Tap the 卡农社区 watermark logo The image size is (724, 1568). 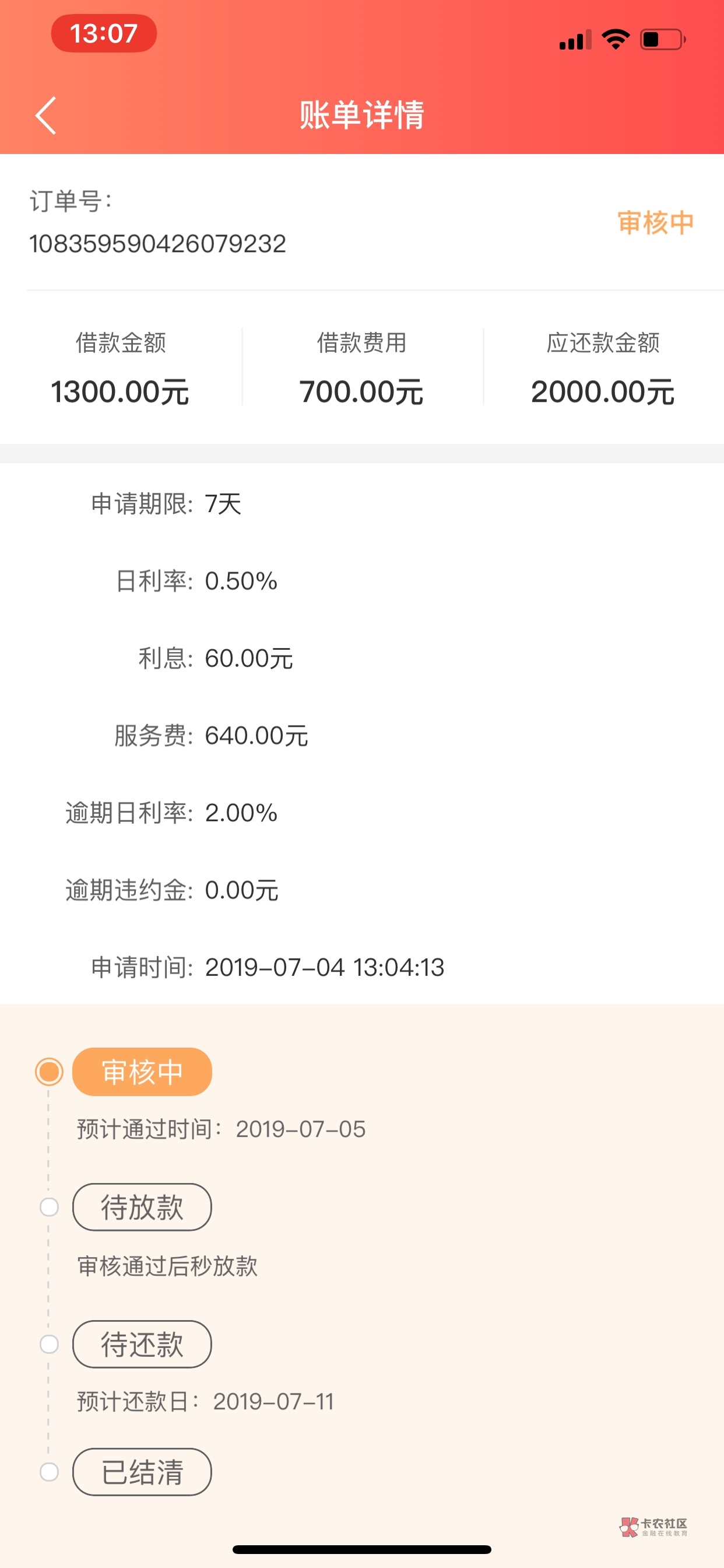point(654,1527)
